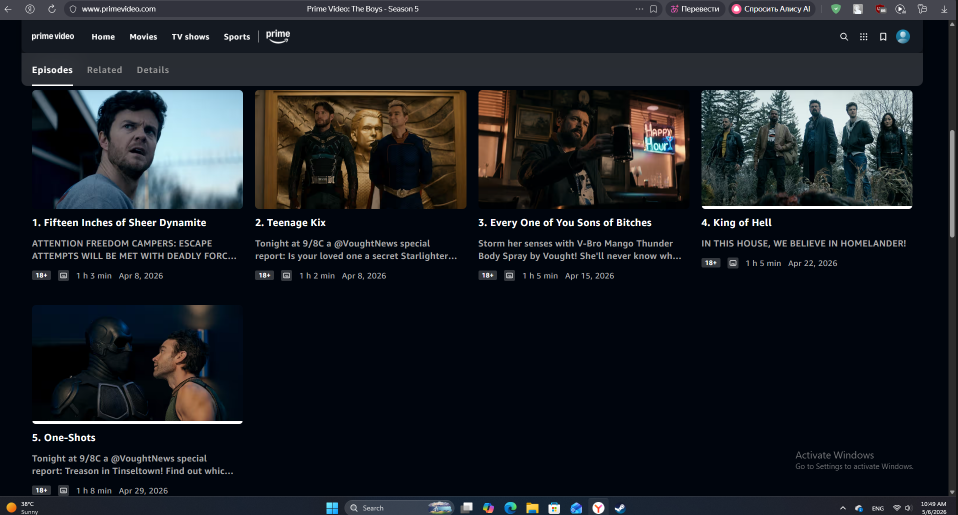The width and height of the screenshot is (958, 515).
Task: Reload the page with refresh icon
Action: [x=52, y=9]
